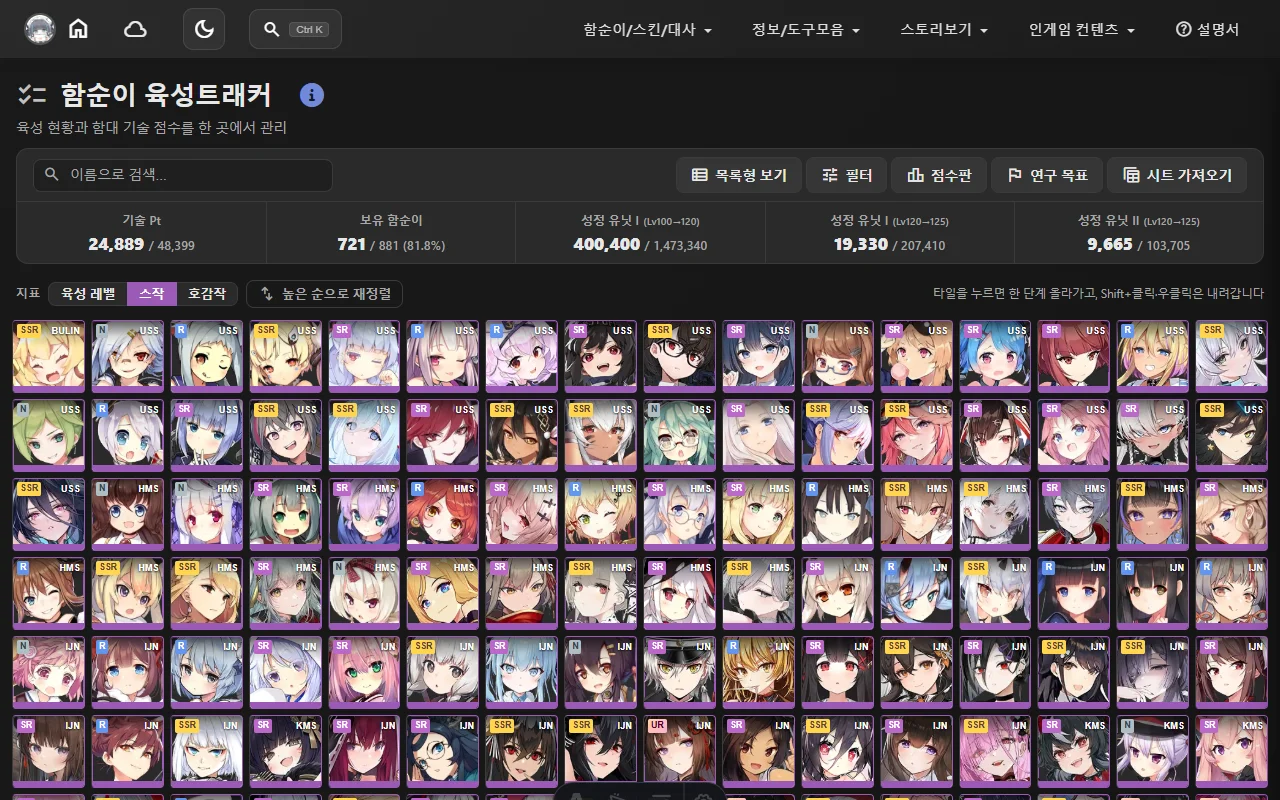Click the 성정 유닛 II value 9,665

tap(1110, 244)
